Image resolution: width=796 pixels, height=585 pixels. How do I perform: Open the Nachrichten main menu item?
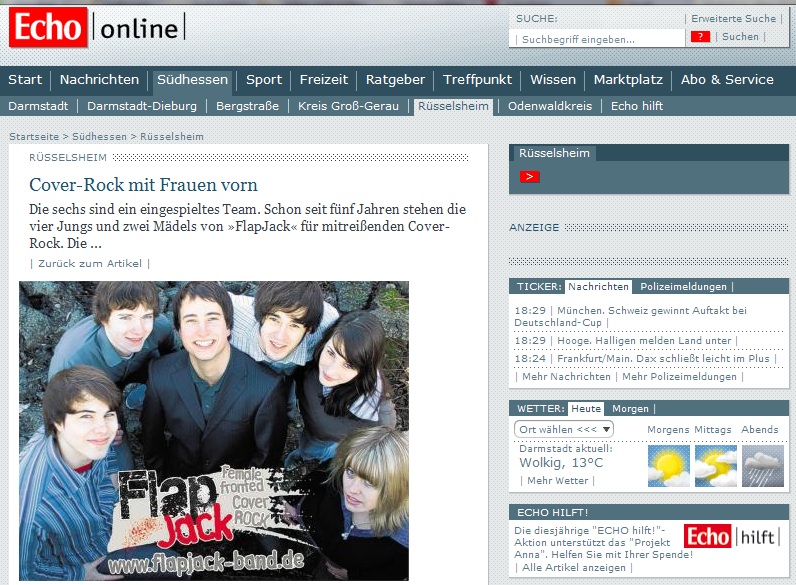point(99,80)
